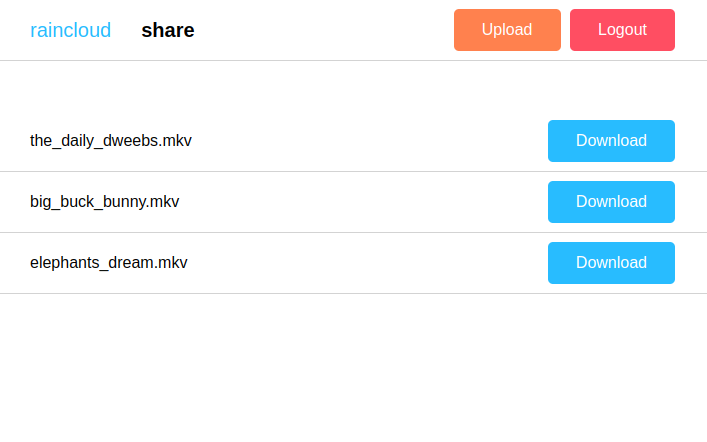
Task: Click the blue raincloud brand text
Action: tap(70, 30)
